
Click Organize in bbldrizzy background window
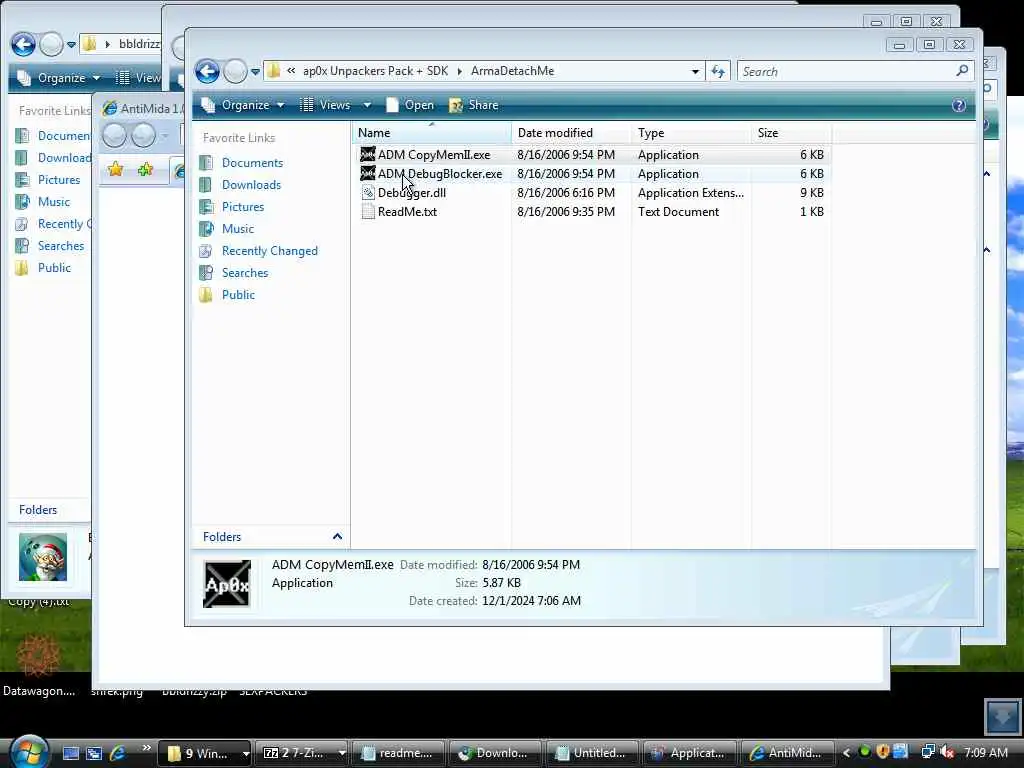click(x=59, y=78)
